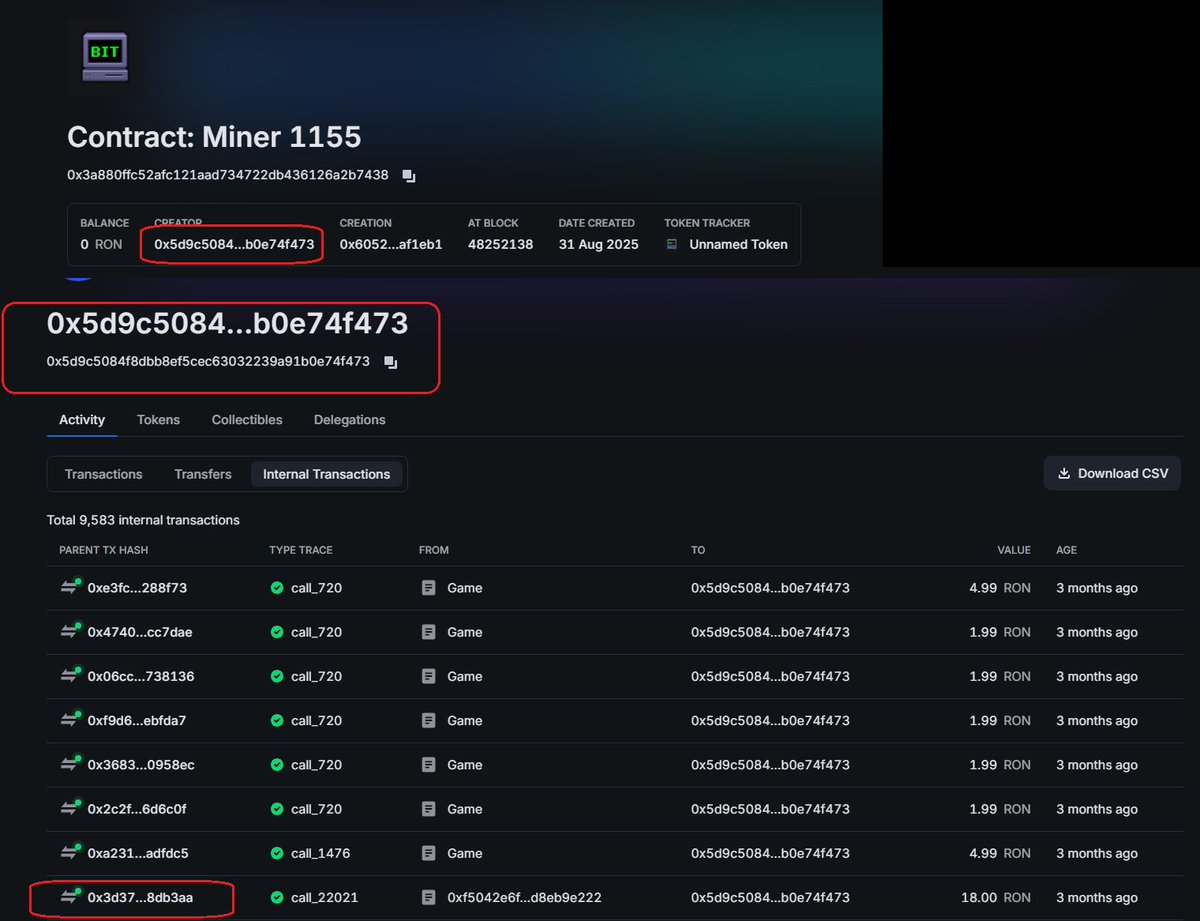The width and height of the screenshot is (1200, 921).
Task: Click transfer icon beside 0x4740...cc7dae
Action: (69, 632)
